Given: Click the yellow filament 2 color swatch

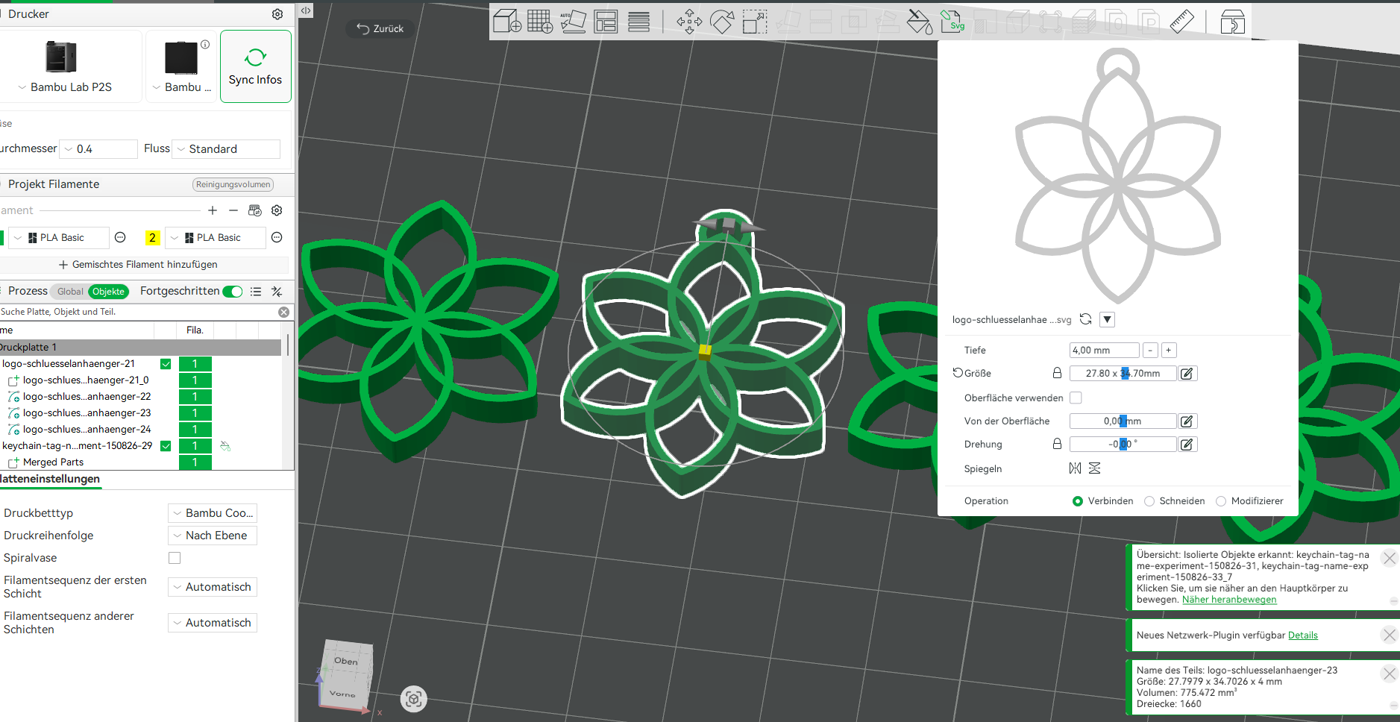Looking at the screenshot, I should 153,237.
